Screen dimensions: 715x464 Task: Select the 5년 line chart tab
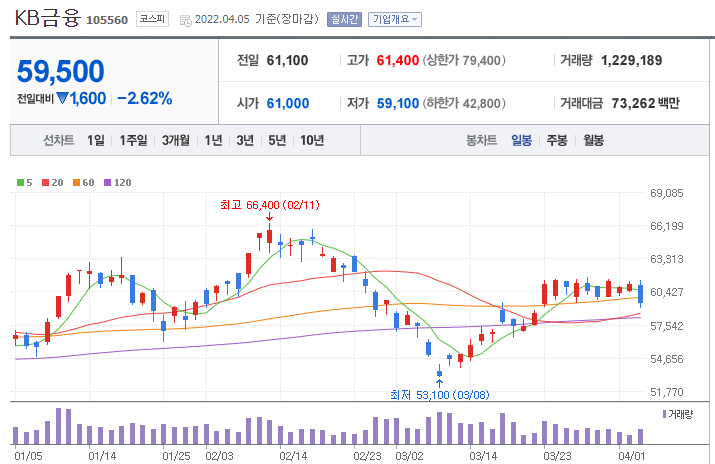click(x=277, y=140)
